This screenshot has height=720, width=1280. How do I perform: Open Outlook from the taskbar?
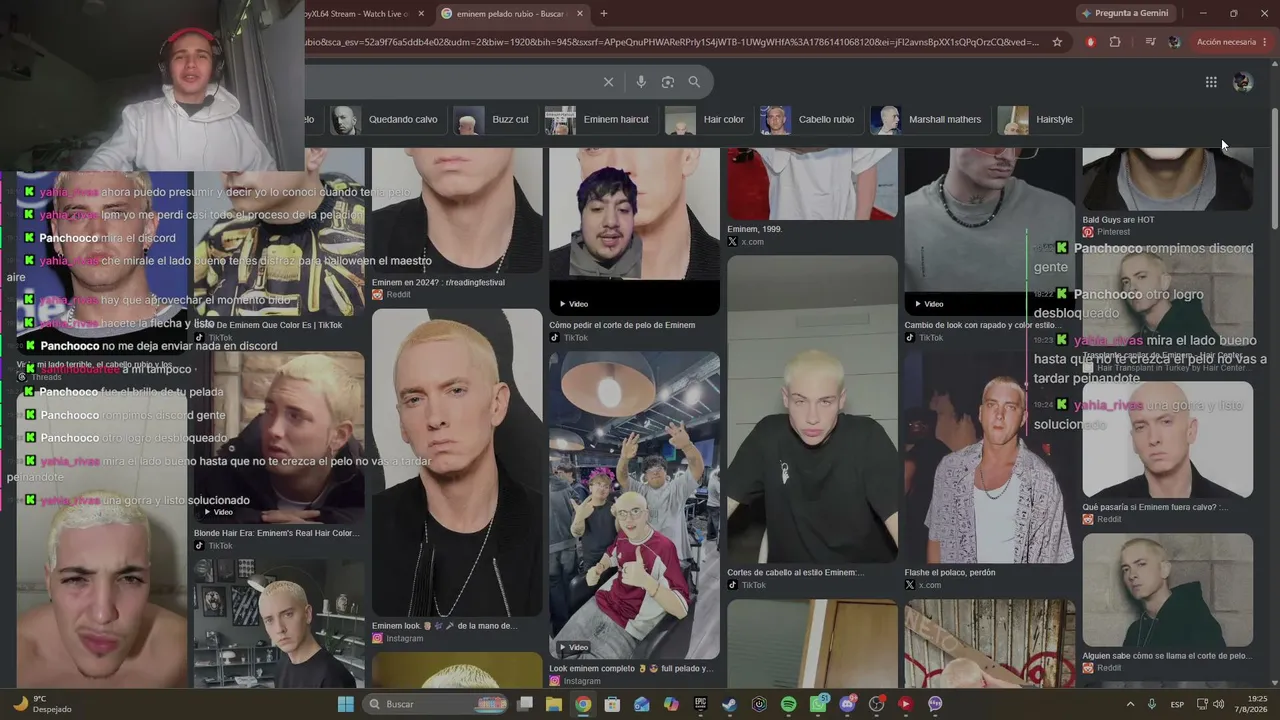[642, 704]
